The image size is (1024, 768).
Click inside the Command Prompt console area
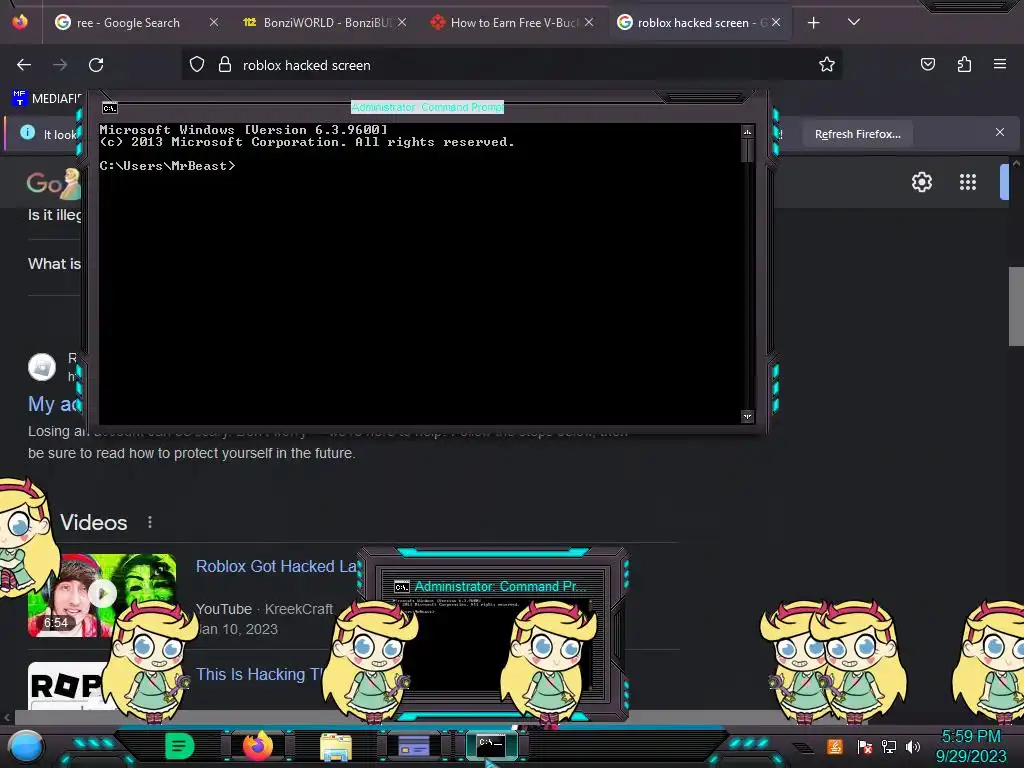point(420,274)
